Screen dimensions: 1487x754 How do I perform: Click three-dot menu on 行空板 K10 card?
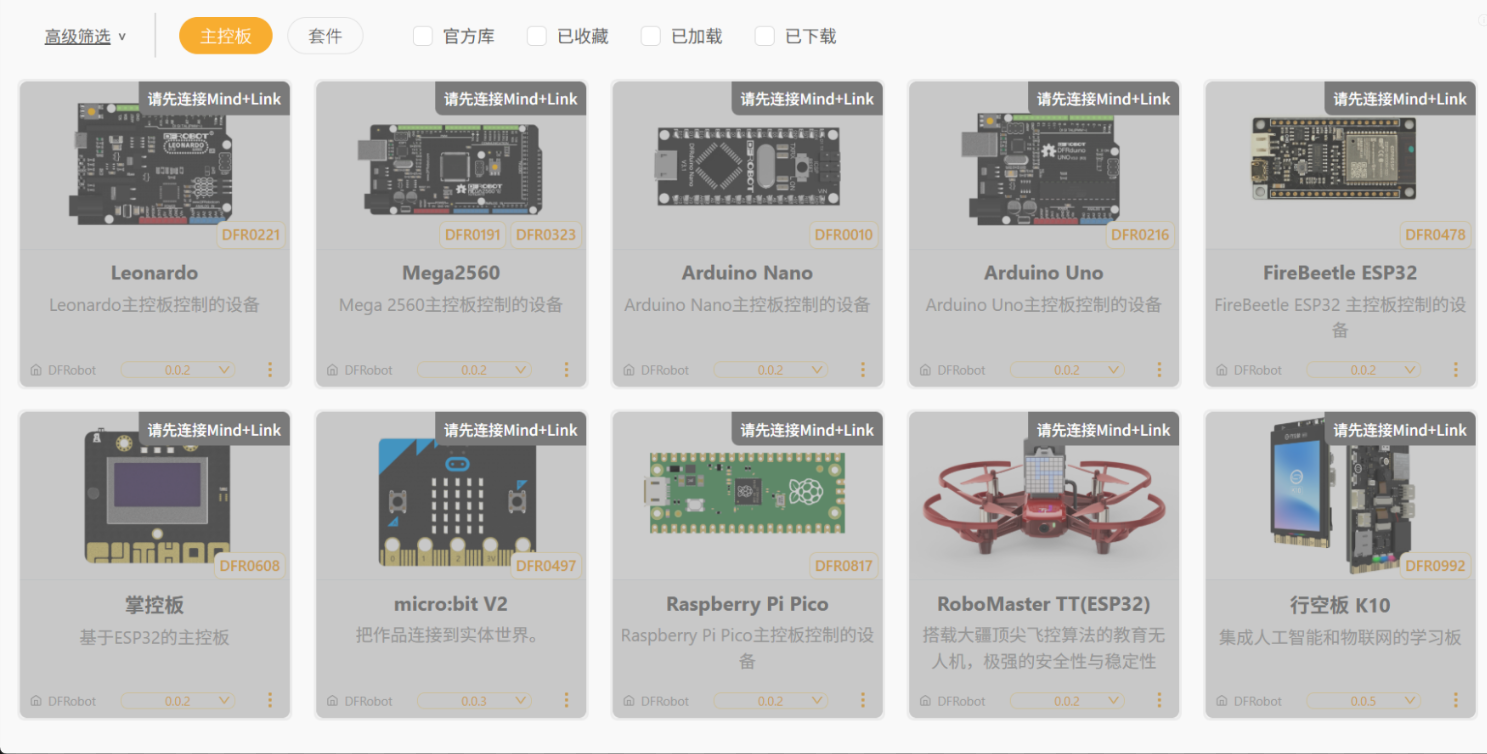tap(1456, 701)
